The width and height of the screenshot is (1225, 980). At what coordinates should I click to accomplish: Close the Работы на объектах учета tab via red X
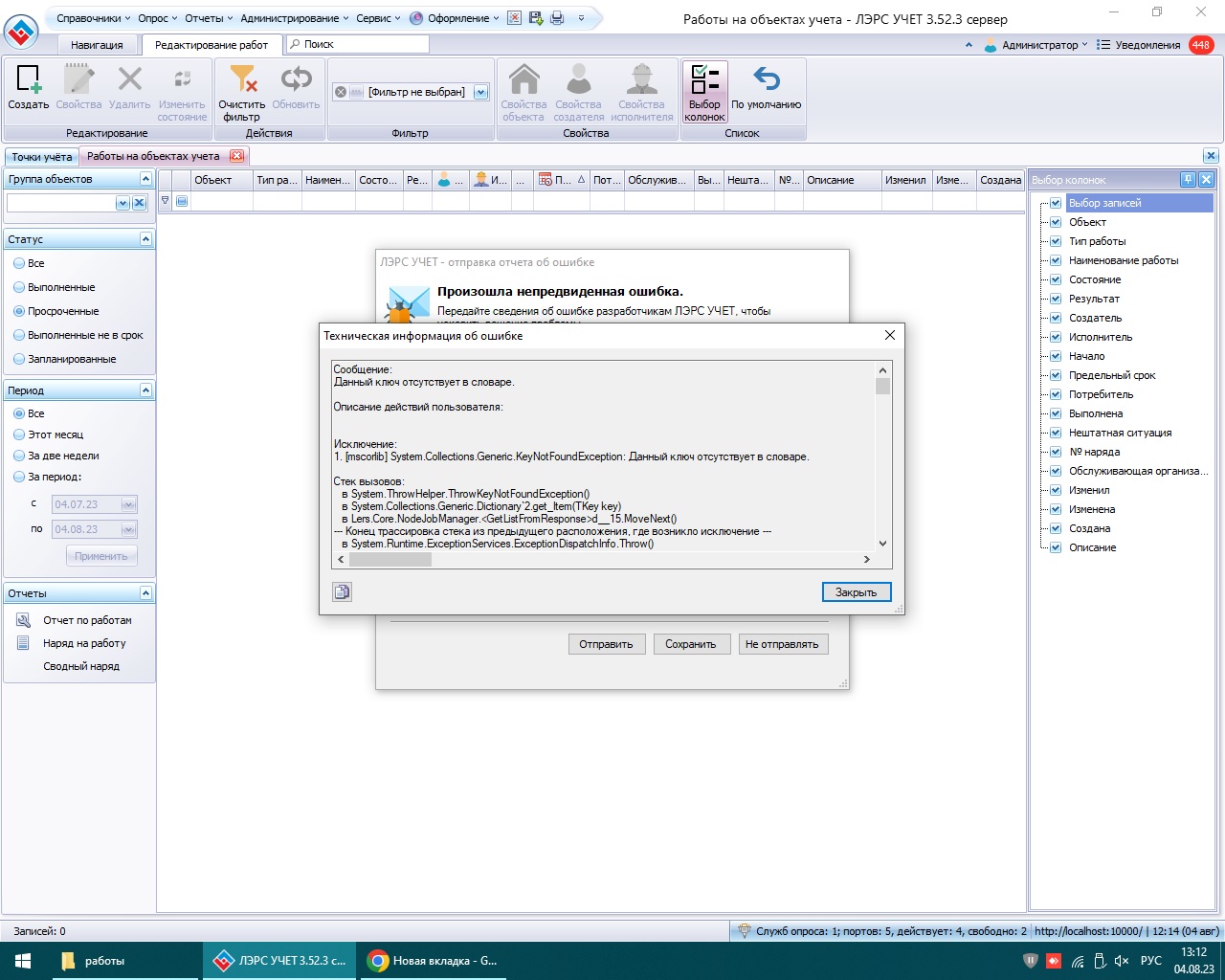(x=237, y=156)
